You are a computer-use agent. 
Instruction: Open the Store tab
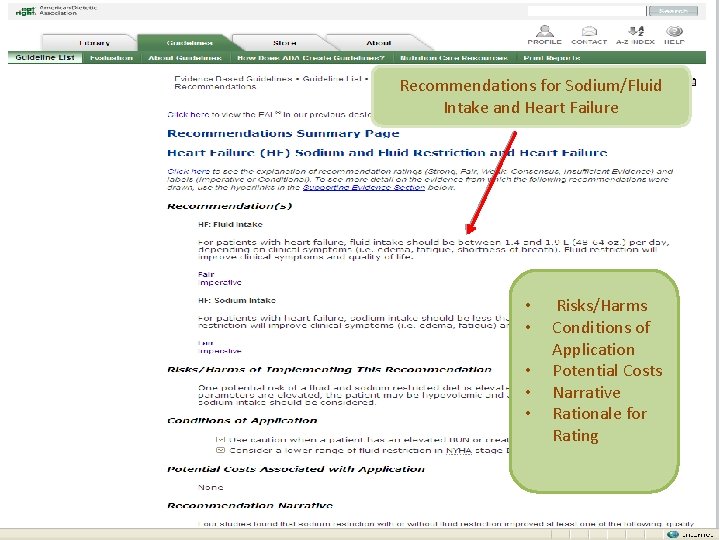(285, 43)
